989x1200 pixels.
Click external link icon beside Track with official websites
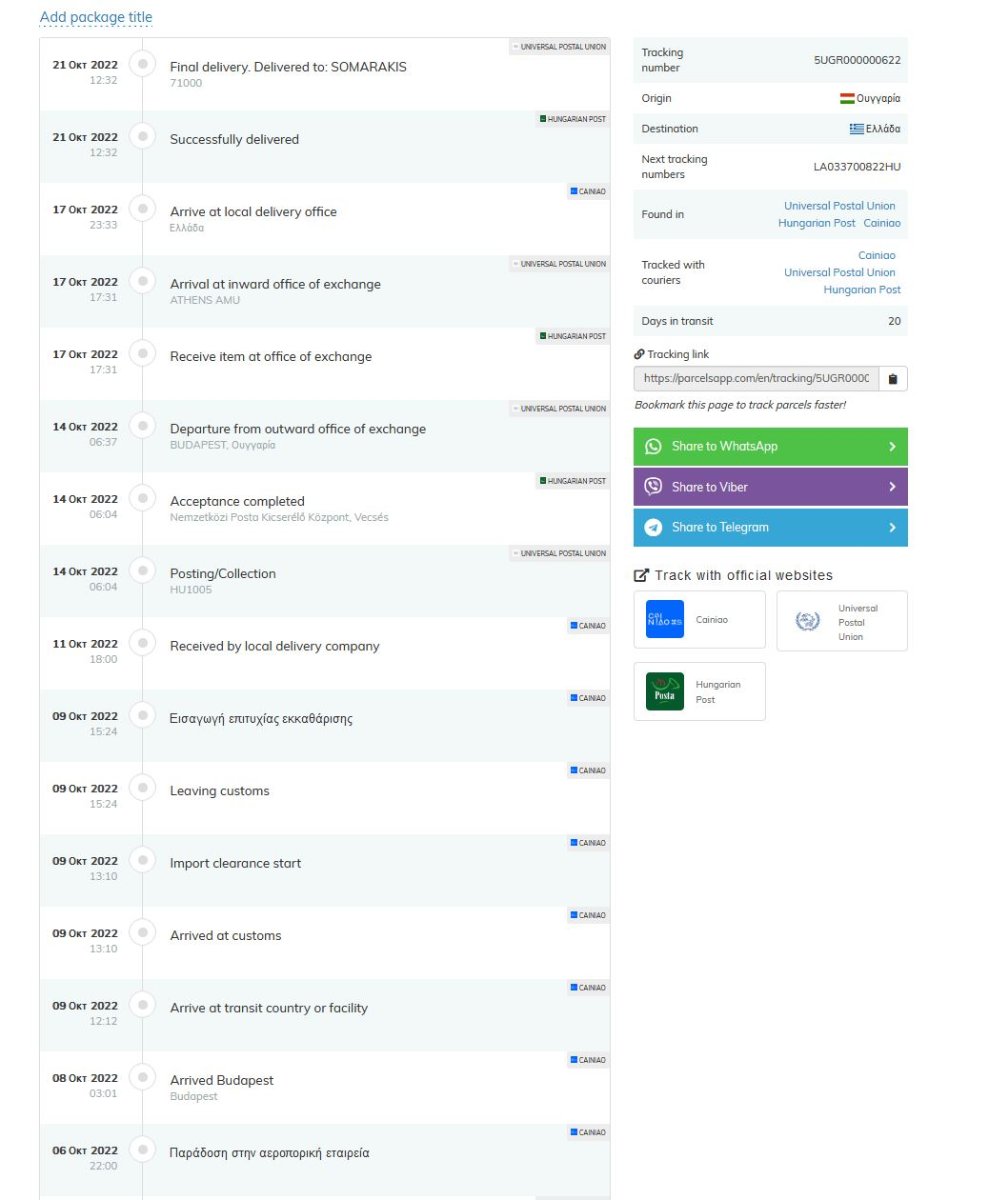tap(641, 575)
